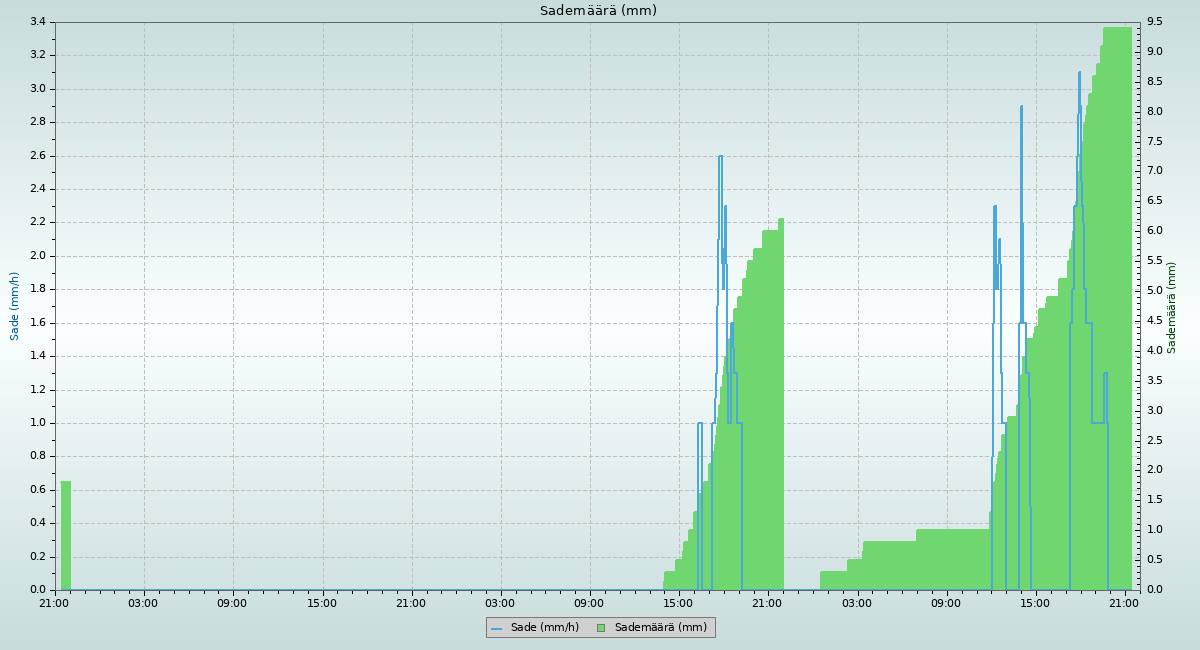Click the chart title Sademäärä (mm)

pos(598,11)
